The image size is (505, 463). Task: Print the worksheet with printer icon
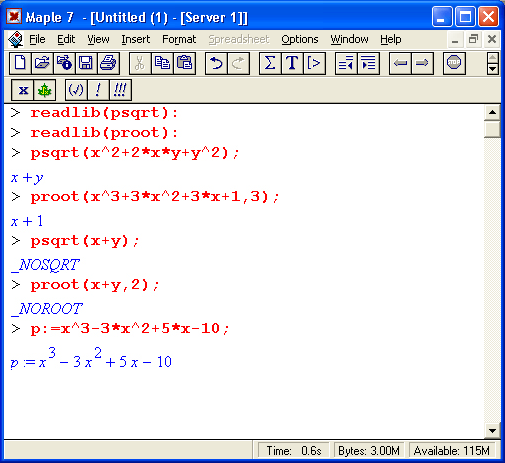tap(108, 63)
